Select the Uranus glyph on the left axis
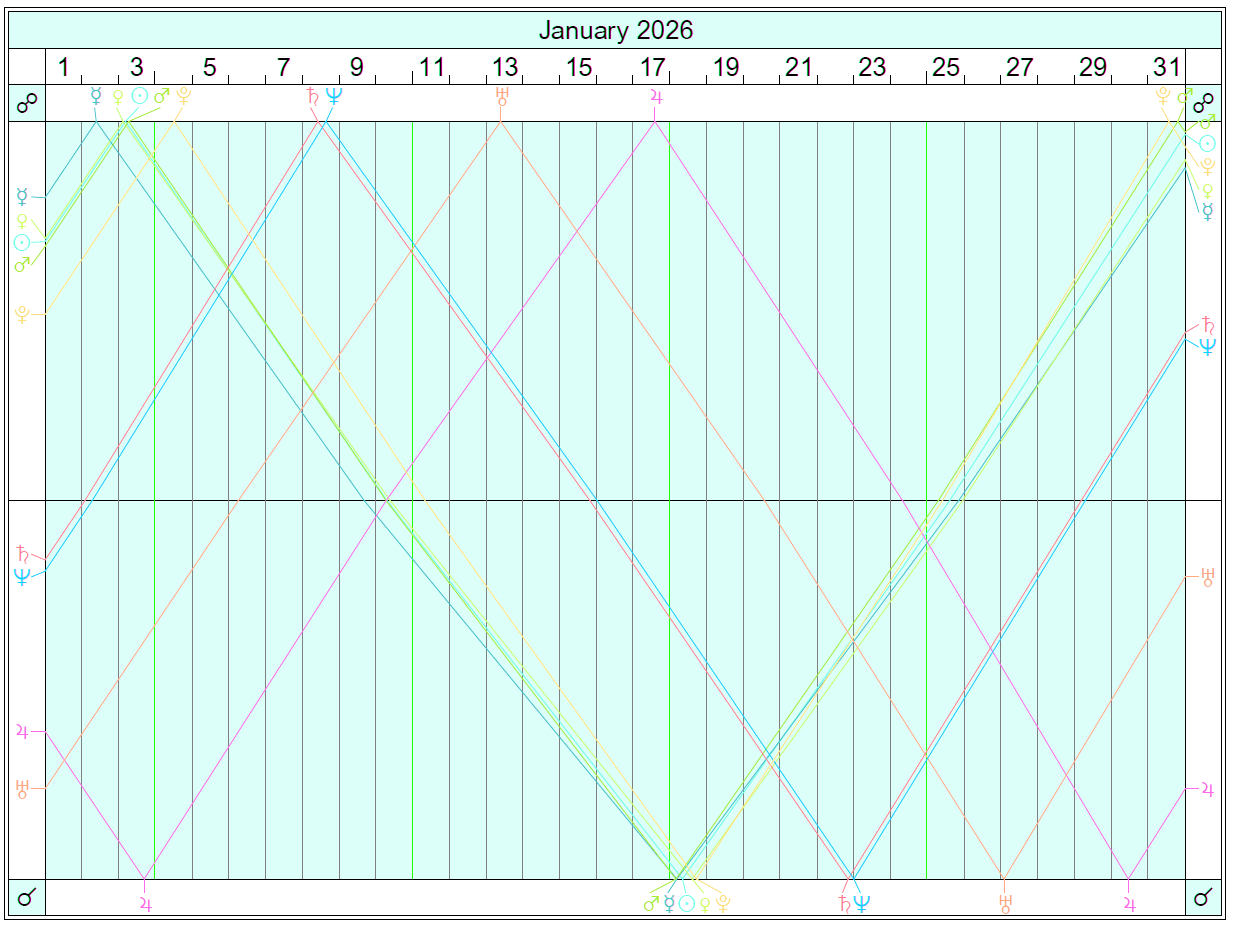This screenshot has width=1234, height=925. coord(22,788)
